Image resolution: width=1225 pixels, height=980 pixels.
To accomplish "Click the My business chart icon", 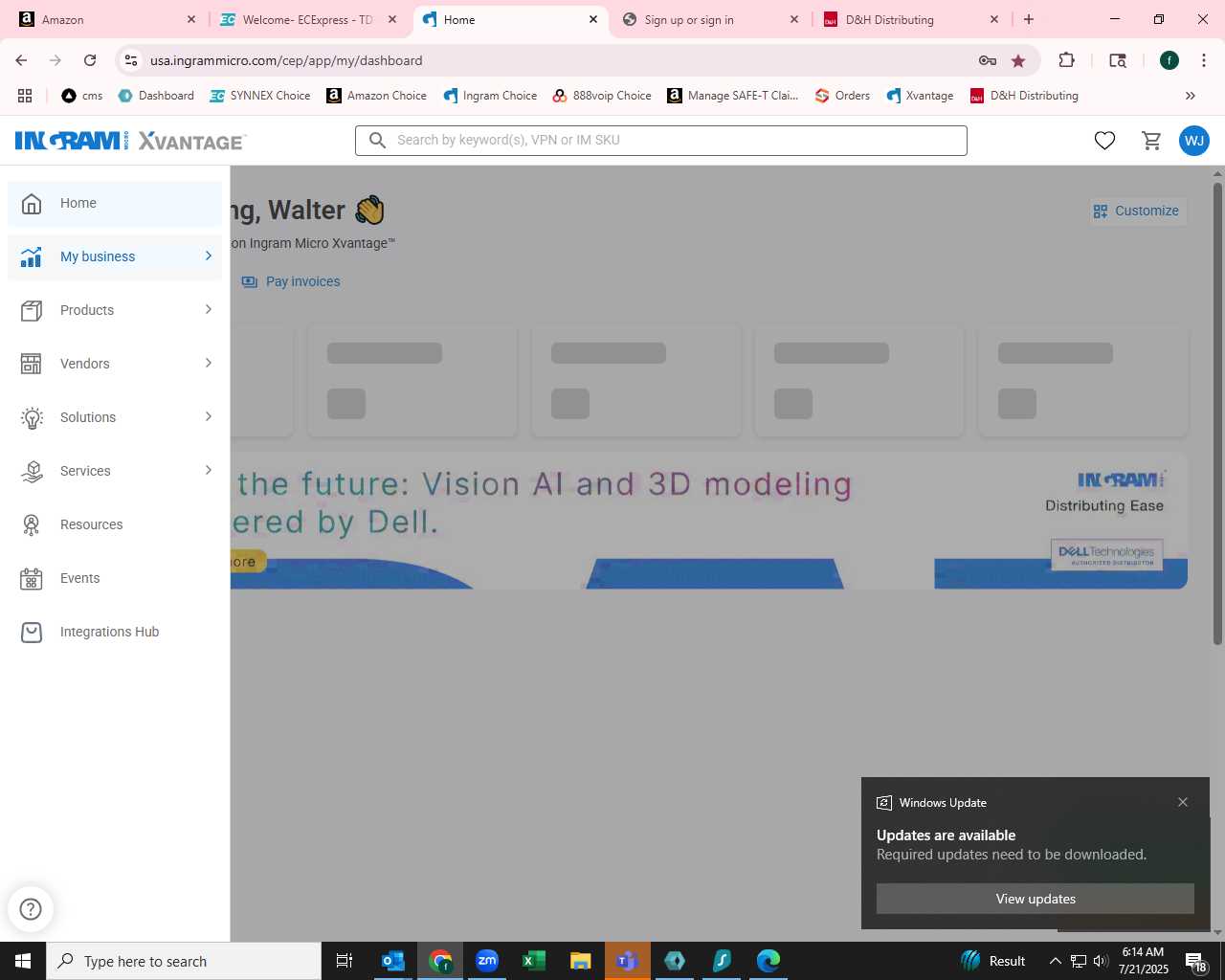I will coord(32,256).
